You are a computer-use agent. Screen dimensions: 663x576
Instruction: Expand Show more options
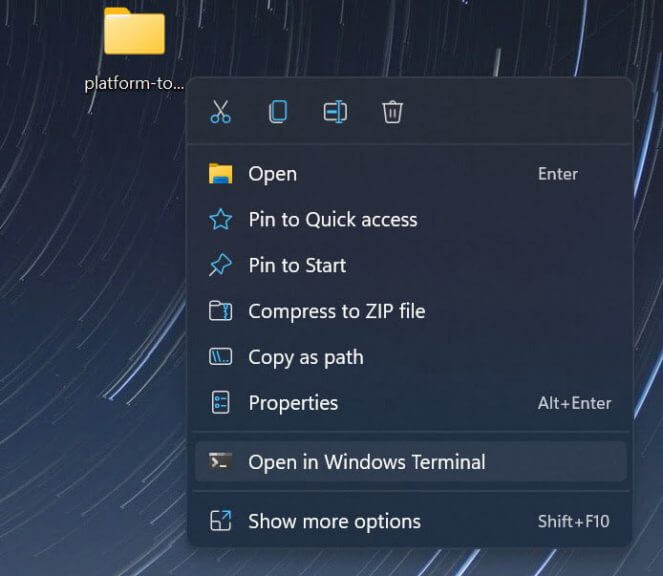pyautogui.click(x=410, y=521)
